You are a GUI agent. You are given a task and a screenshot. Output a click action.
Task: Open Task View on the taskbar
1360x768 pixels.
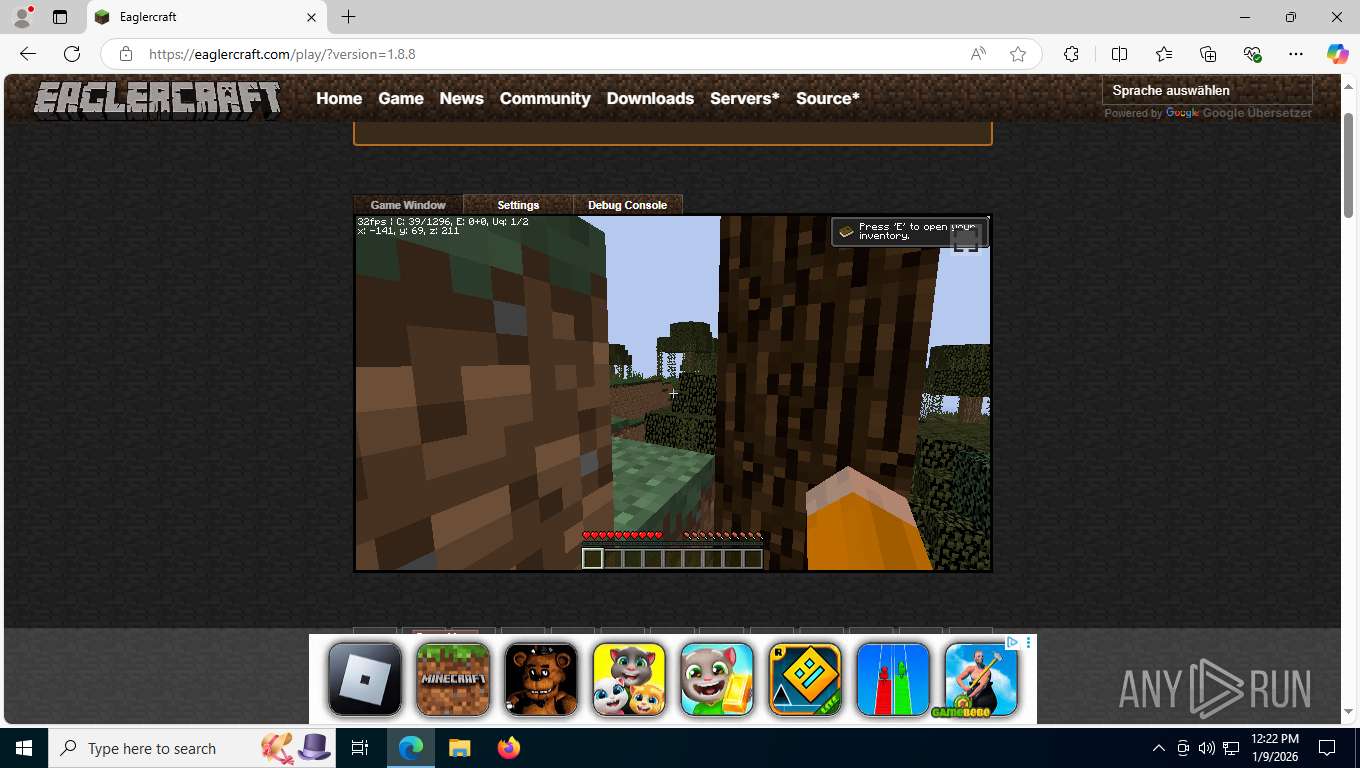click(360, 748)
